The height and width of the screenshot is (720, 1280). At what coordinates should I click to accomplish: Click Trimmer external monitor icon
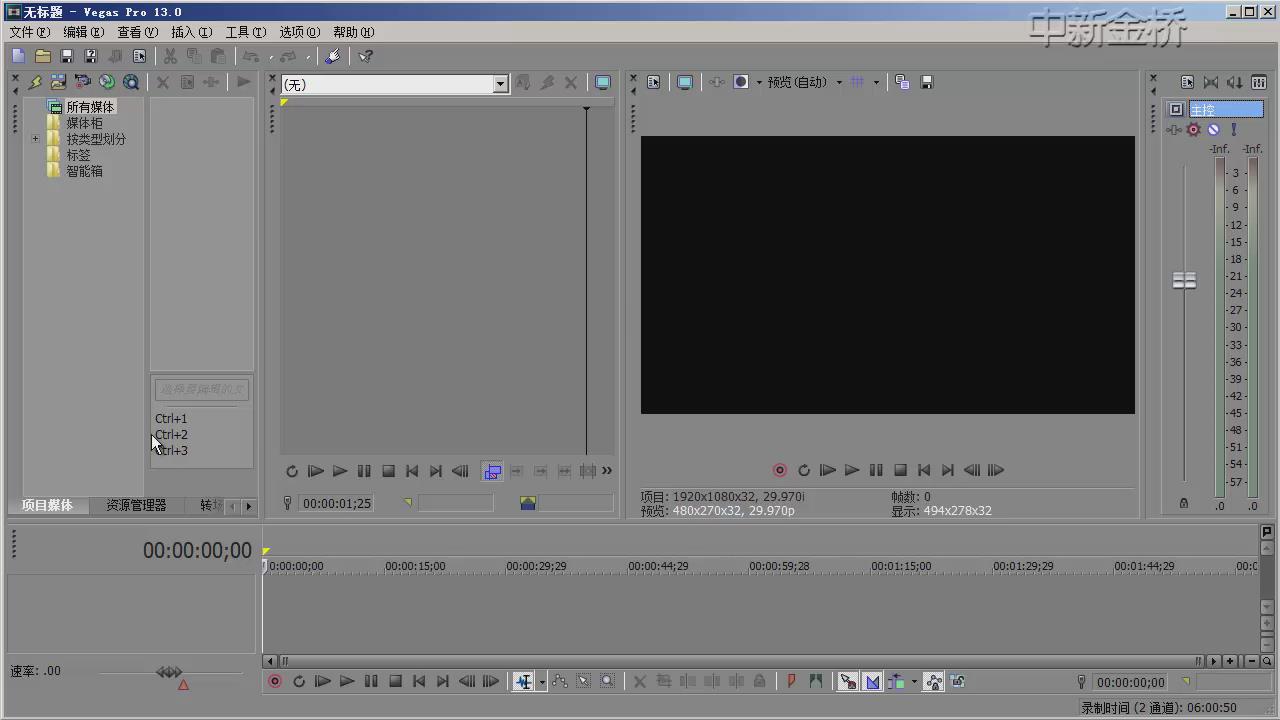point(603,83)
